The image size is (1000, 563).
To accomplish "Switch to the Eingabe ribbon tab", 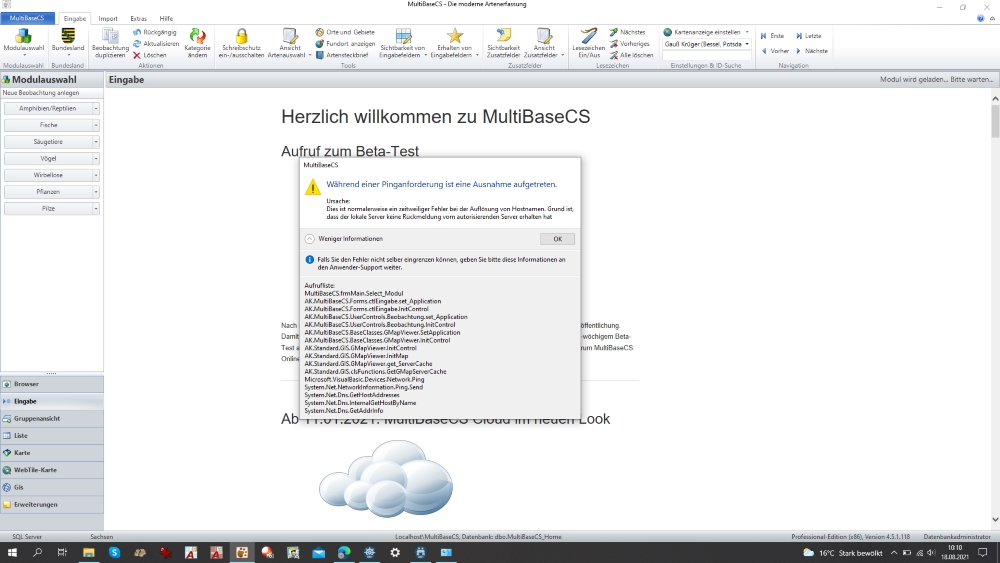I will pos(75,18).
